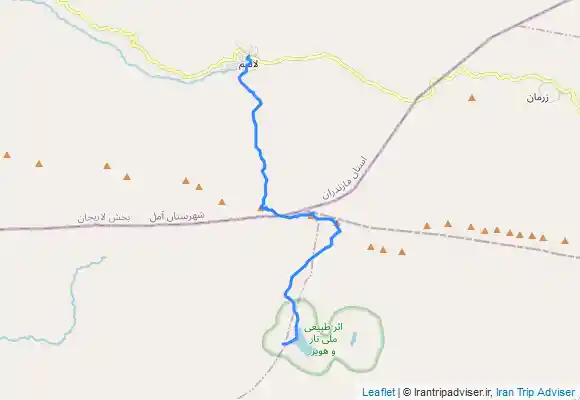Select the زرمان village label
The height and width of the screenshot is (400, 580).
(x=538, y=98)
